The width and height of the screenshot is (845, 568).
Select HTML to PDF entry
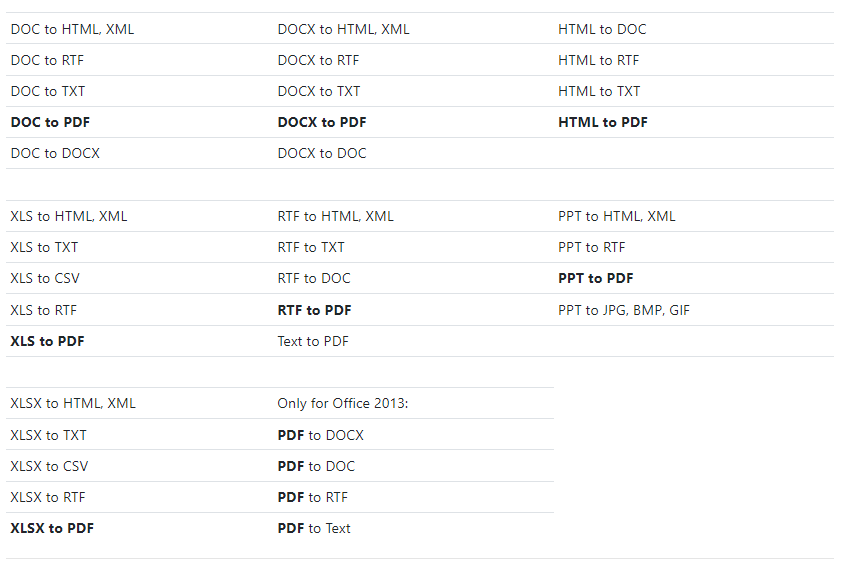click(602, 122)
